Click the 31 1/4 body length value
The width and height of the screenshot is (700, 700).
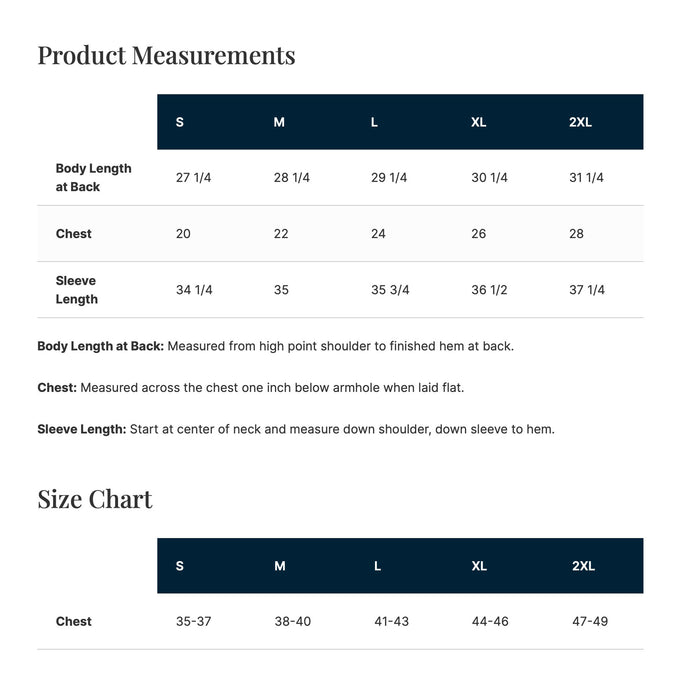pos(586,178)
